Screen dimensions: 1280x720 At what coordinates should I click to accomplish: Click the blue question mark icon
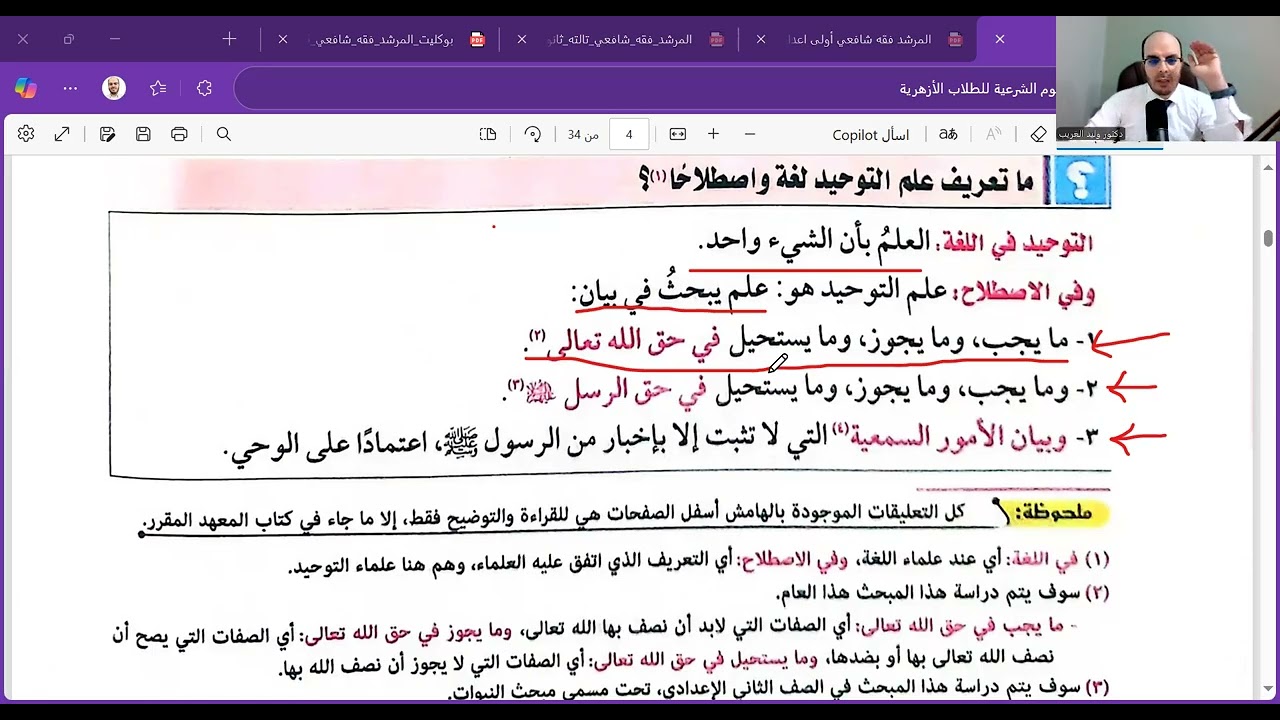(x=1080, y=182)
